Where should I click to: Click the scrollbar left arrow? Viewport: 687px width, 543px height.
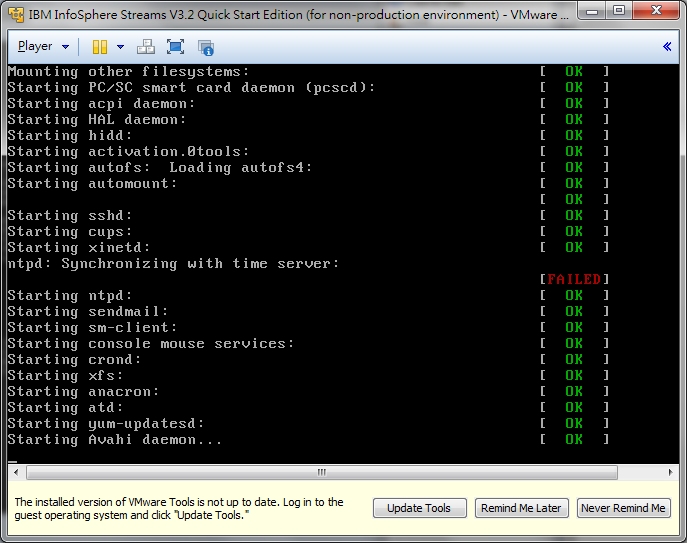point(16,472)
